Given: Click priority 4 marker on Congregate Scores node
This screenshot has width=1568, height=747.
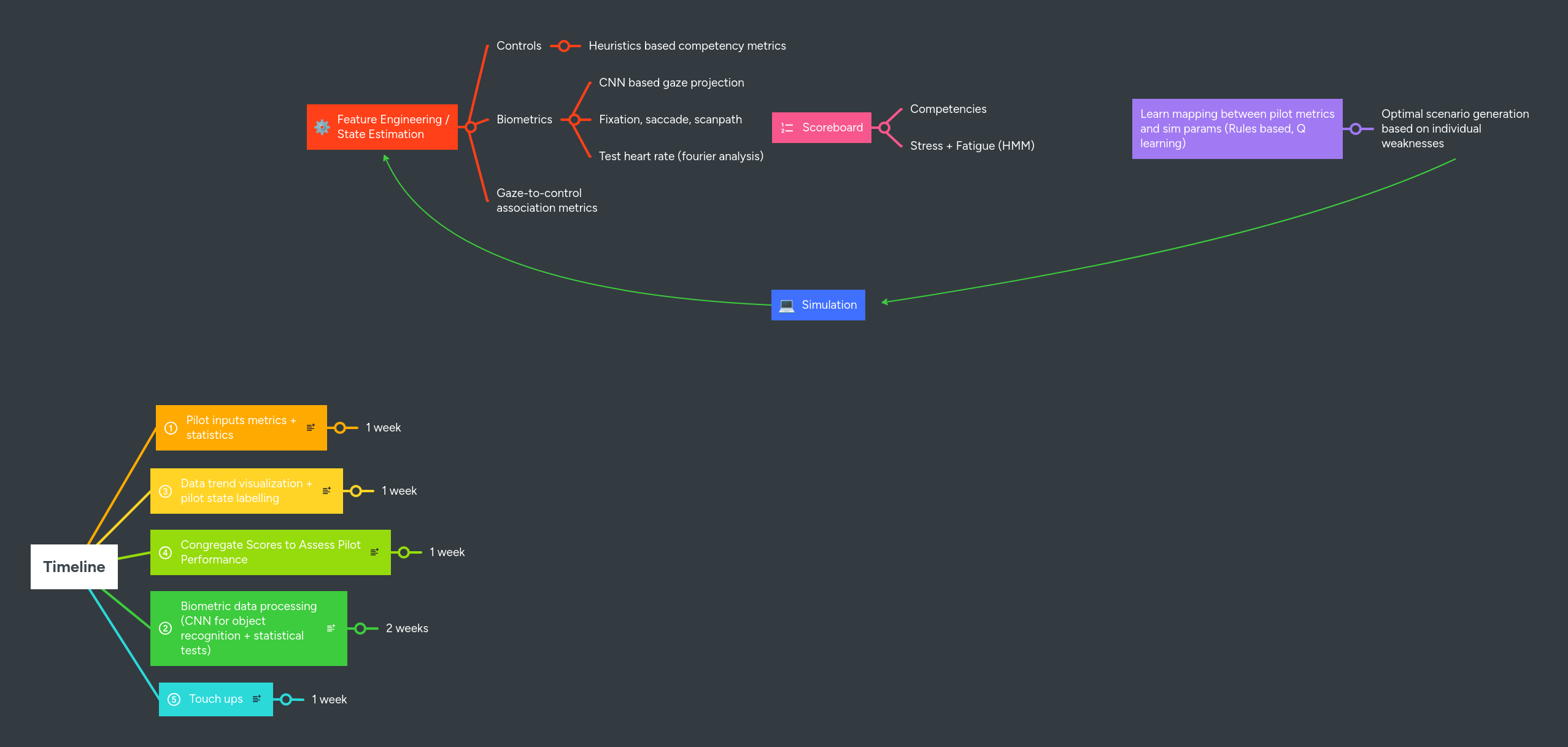Looking at the screenshot, I should 165,552.
